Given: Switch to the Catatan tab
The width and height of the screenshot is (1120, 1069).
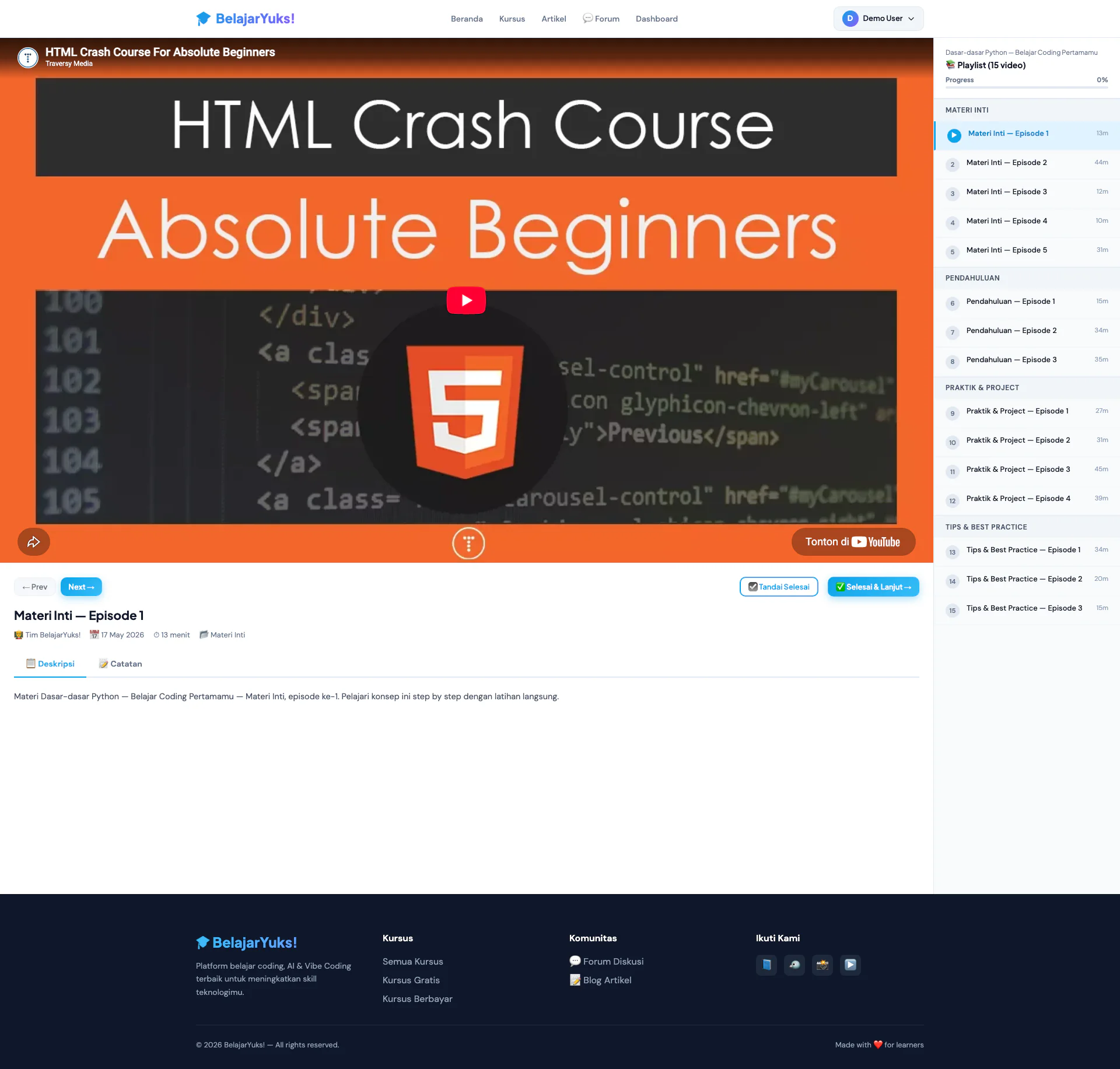Looking at the screenshot, I should click(120, 664).
